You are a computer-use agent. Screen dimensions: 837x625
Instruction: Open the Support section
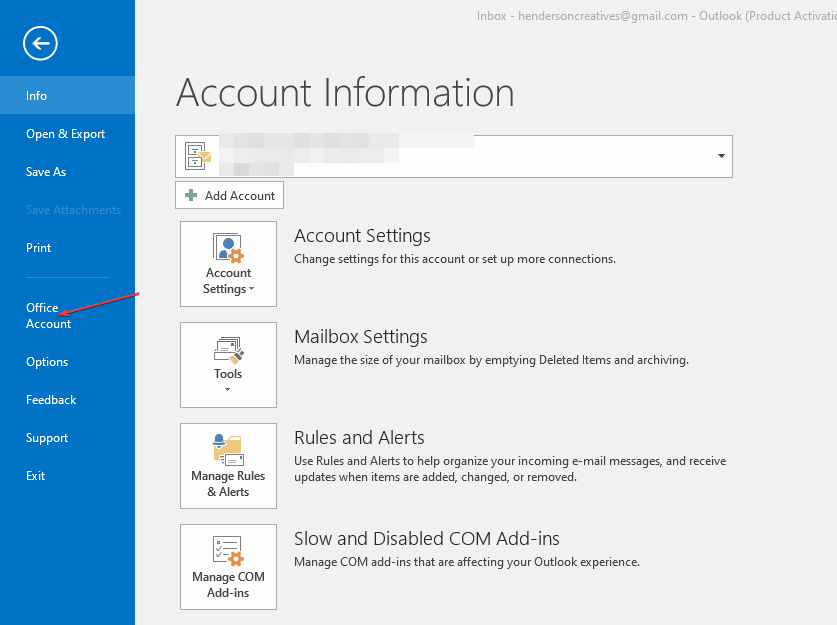[47, 438]
